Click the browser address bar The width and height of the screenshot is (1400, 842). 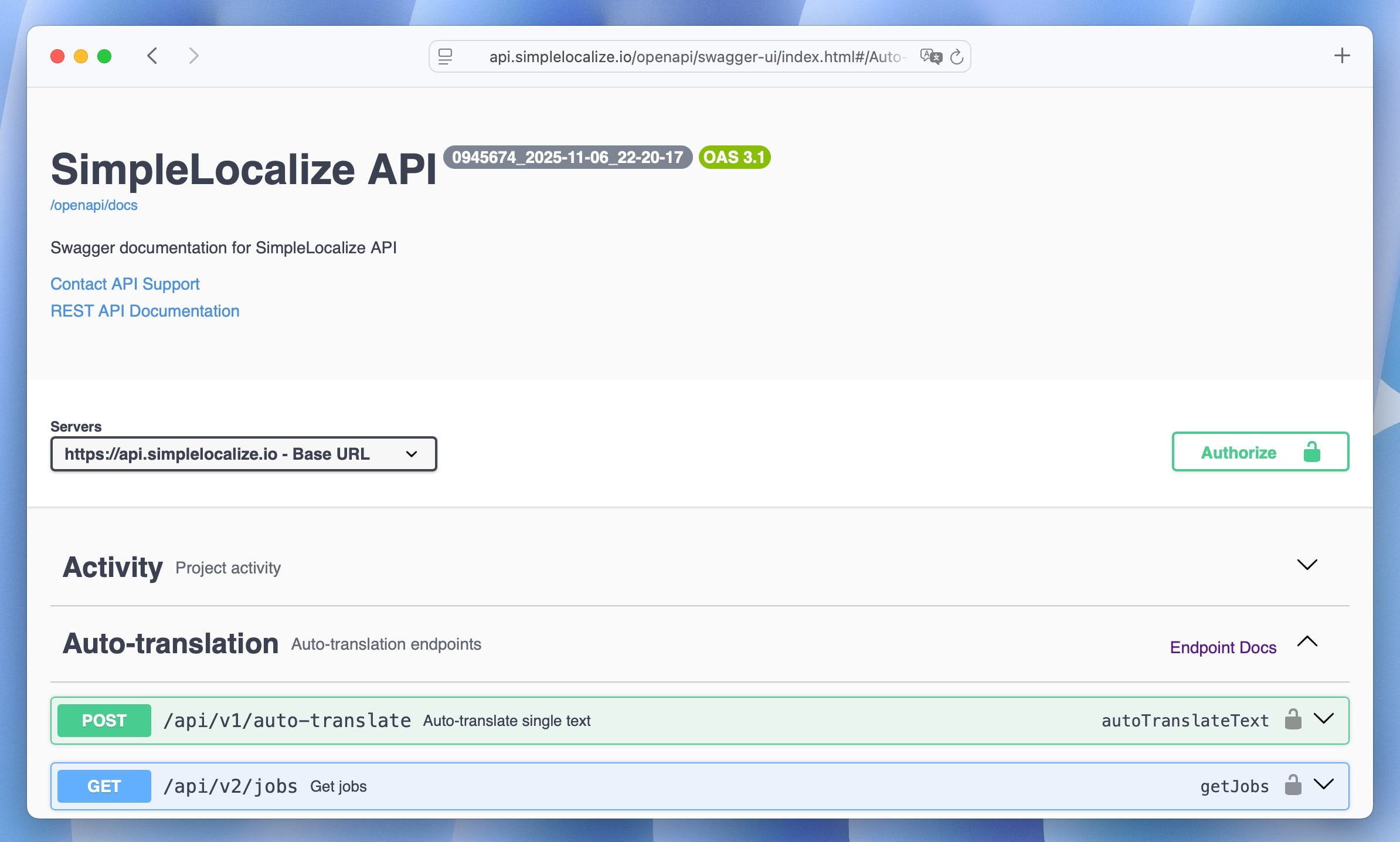698,56
